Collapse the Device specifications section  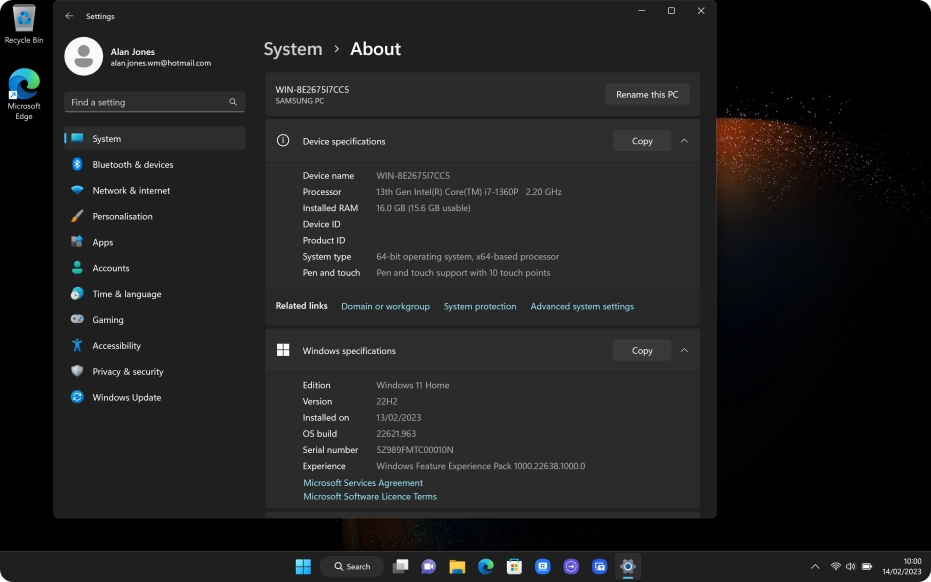(x=684, y=141)
